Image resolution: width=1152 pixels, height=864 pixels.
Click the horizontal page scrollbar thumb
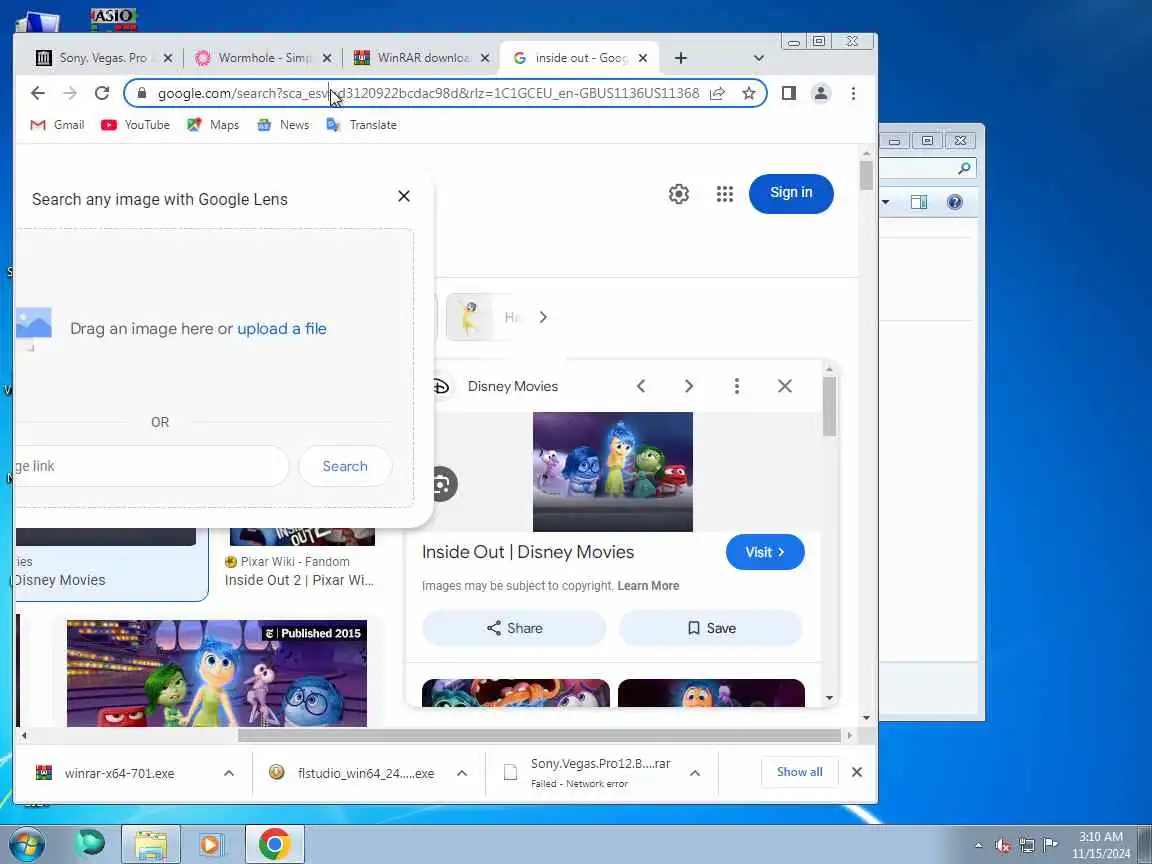539,735
